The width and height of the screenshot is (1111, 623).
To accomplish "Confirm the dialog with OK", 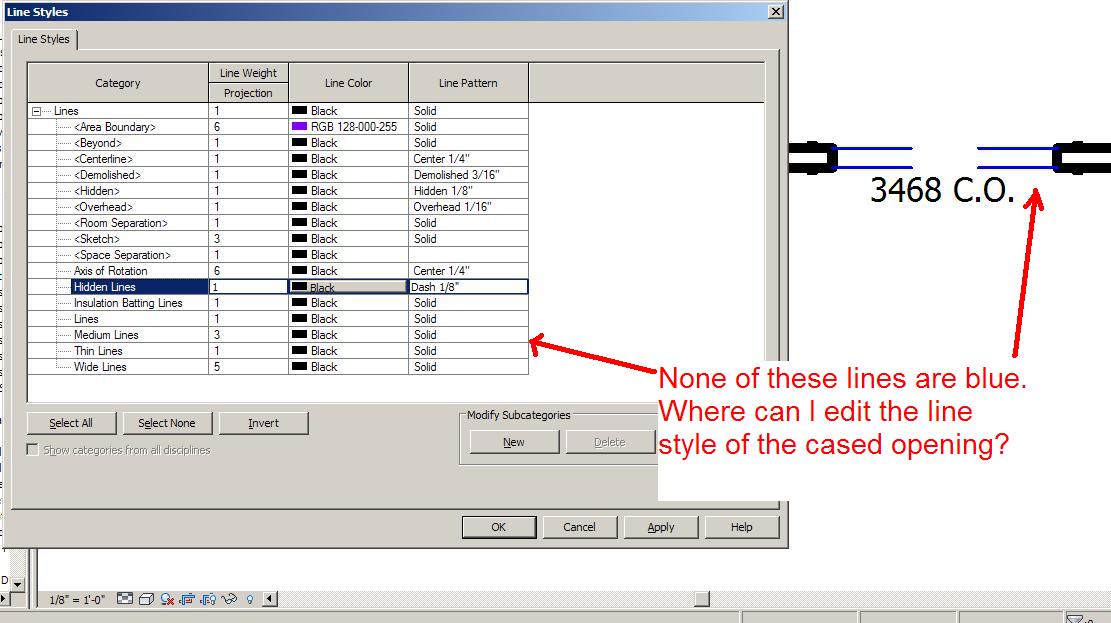I will pos(499,527).
